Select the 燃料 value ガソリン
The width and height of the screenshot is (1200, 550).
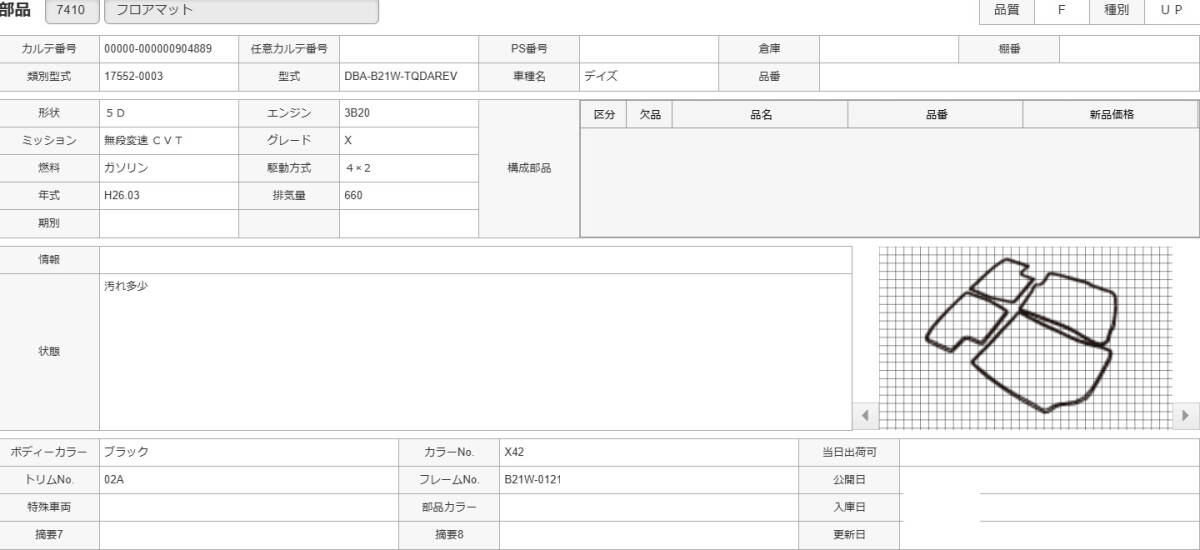(126, 168)
